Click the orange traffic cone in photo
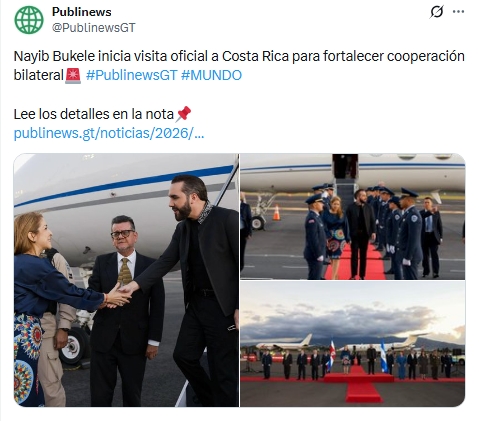The image size is (479, 421). (276, 213)
